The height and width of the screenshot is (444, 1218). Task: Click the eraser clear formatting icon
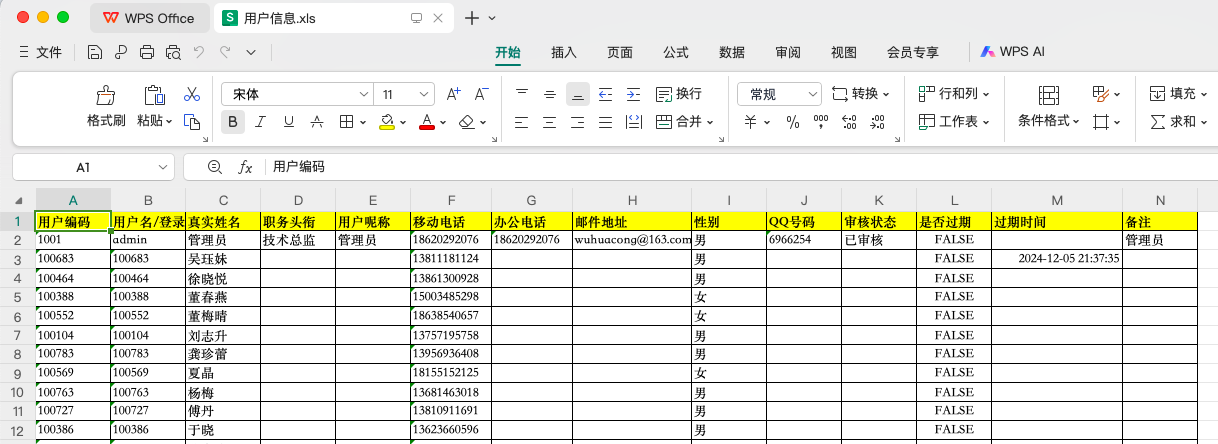pyautogui.click(x=466, y=122)
